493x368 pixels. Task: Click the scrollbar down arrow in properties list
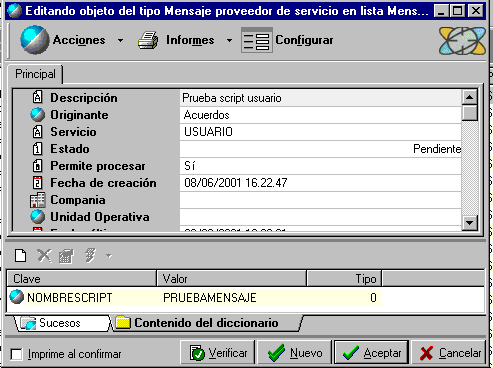click(470, 223)
